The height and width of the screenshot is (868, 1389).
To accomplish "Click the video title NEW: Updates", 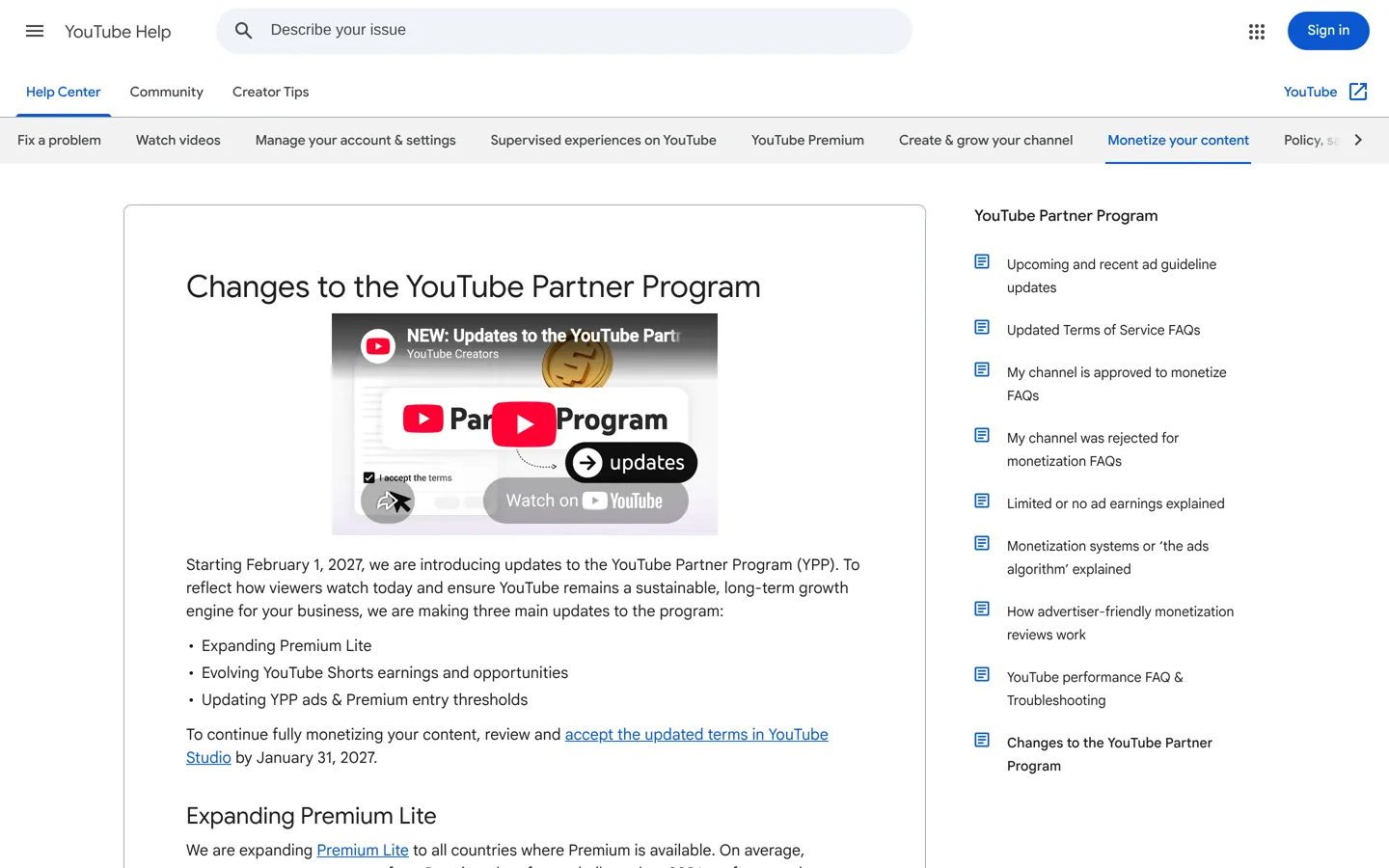I will (544, 336).
